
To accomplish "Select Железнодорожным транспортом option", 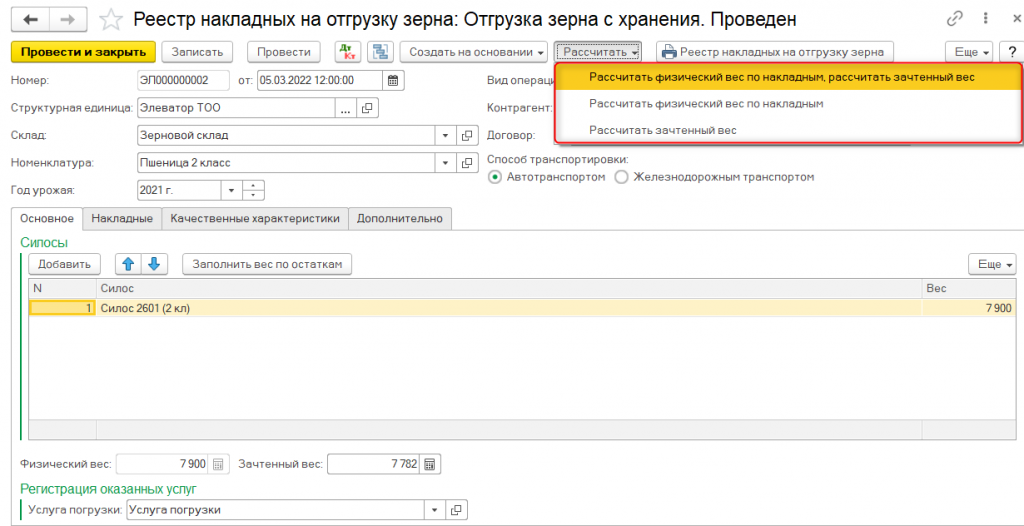I will pyautogui.click(x=621, y=177).
